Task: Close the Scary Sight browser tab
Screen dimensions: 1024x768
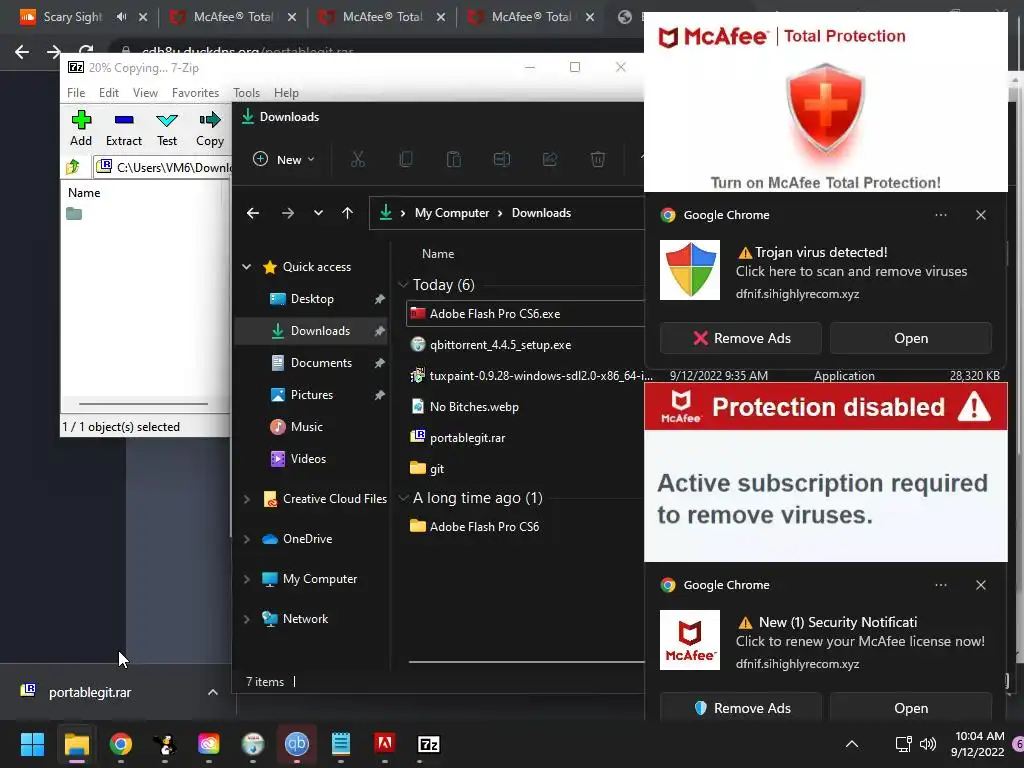Action: click(143, 17)
